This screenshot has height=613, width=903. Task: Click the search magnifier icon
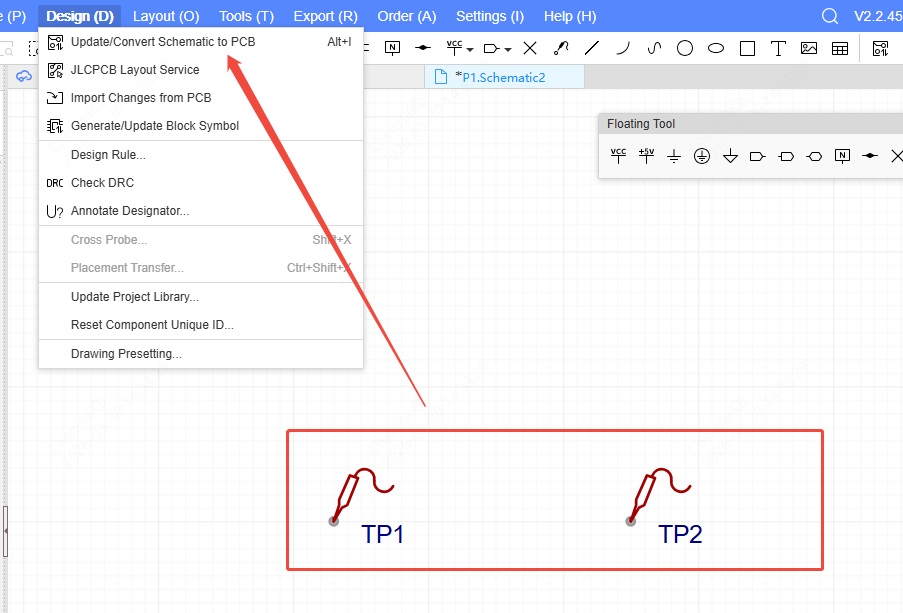click(x=829, y=16)
